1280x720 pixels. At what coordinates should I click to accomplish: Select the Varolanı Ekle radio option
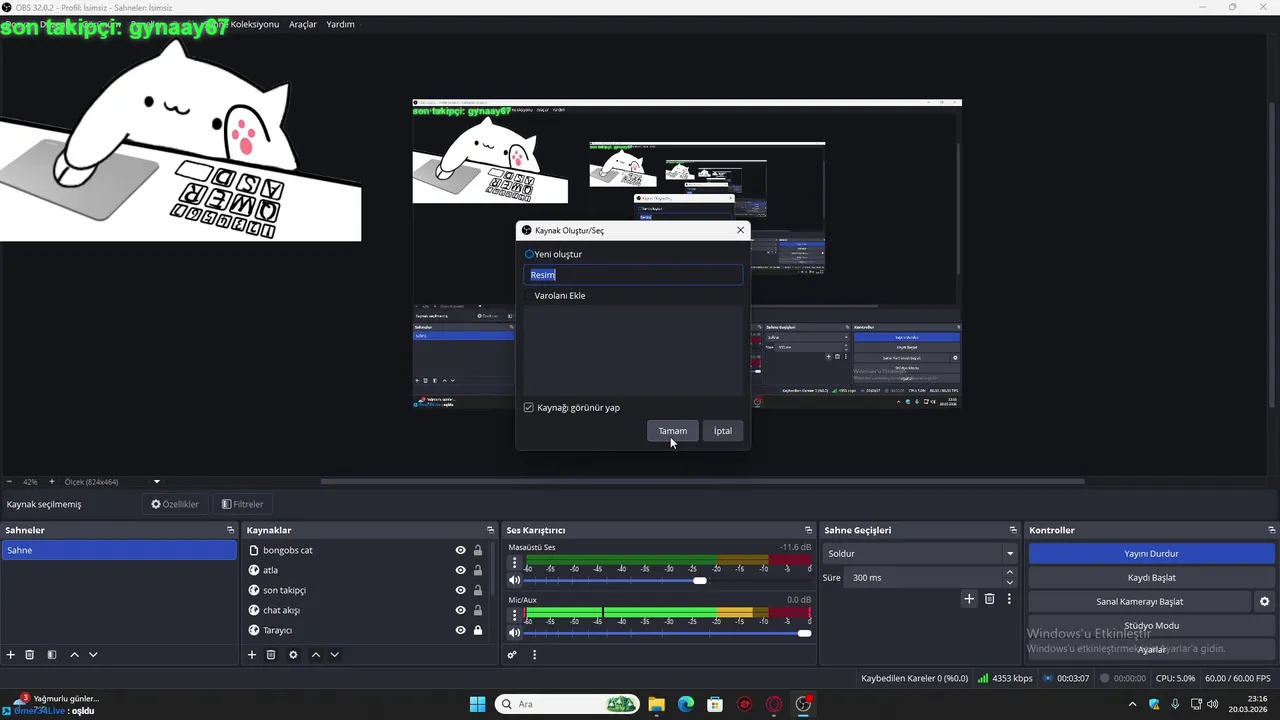click(529, 296)
